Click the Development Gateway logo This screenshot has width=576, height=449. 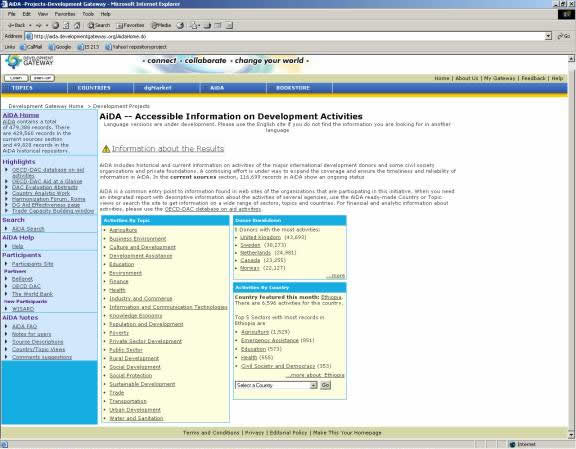click(x=29, y=61)
